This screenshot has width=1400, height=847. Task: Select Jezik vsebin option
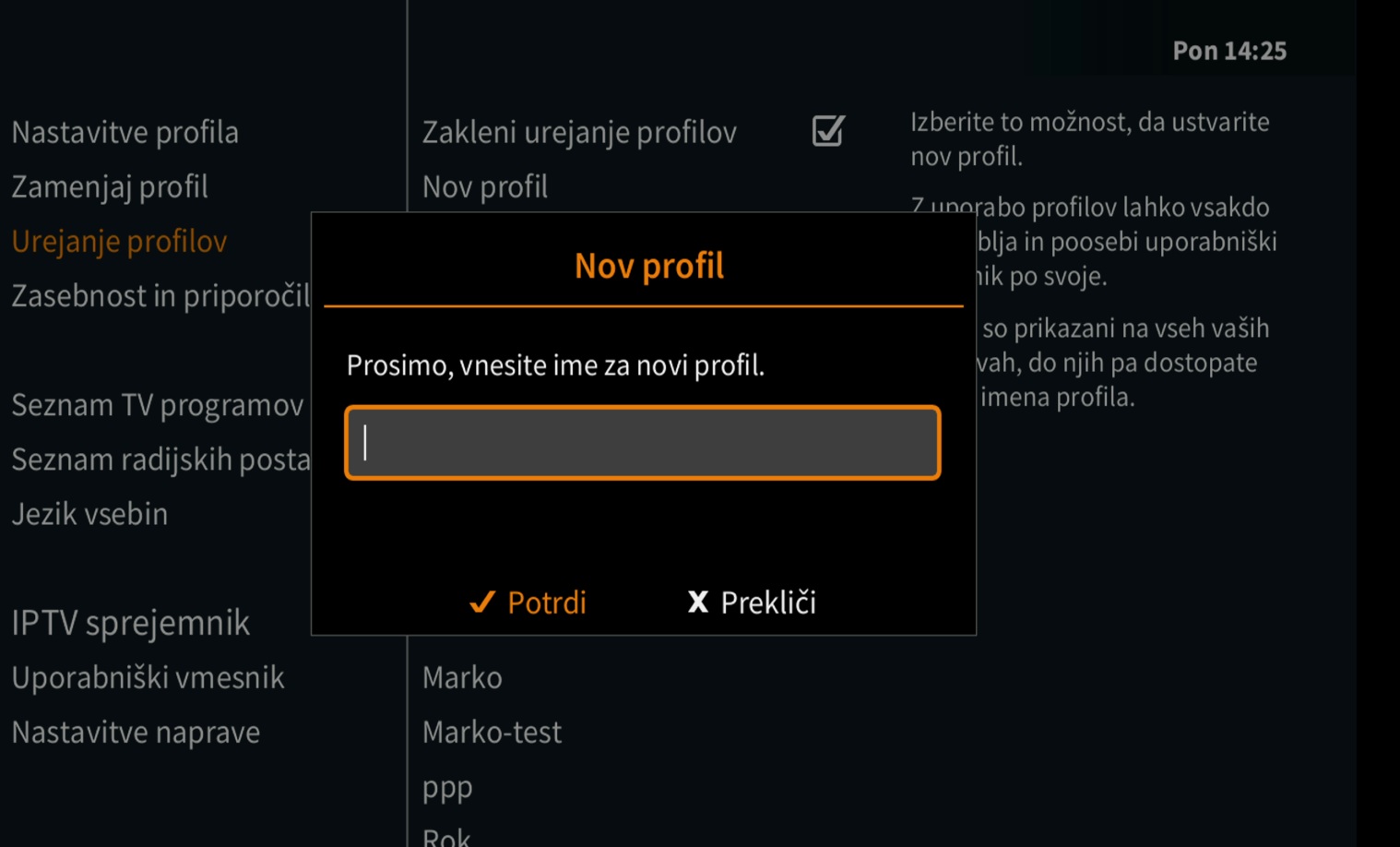90,514
